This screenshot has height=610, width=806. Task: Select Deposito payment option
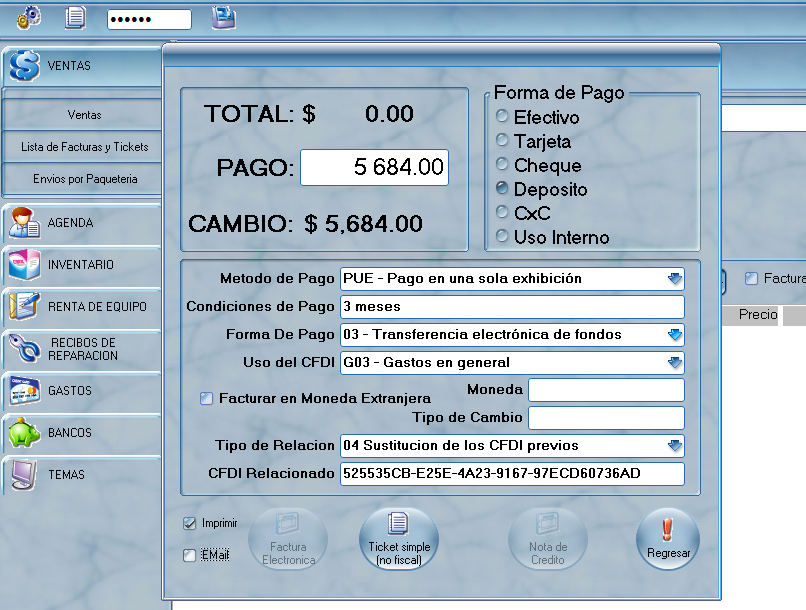(502, 189)
